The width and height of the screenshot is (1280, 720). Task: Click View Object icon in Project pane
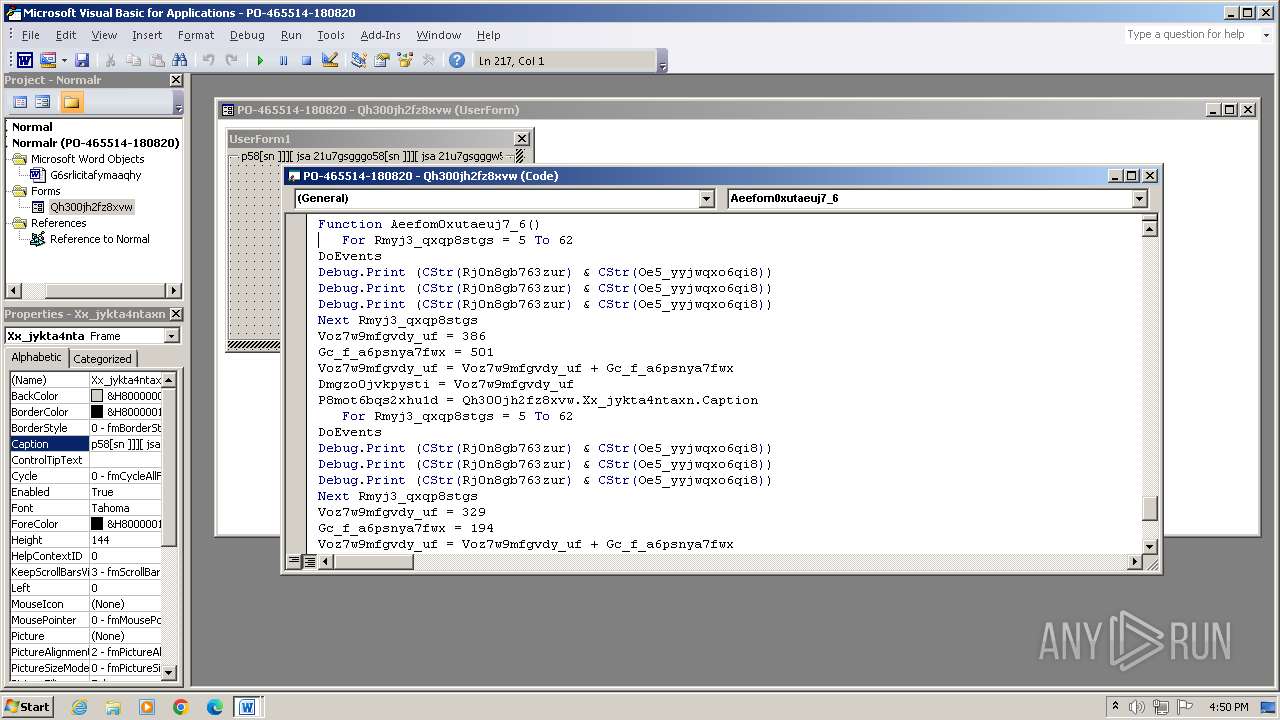point(43,102)
